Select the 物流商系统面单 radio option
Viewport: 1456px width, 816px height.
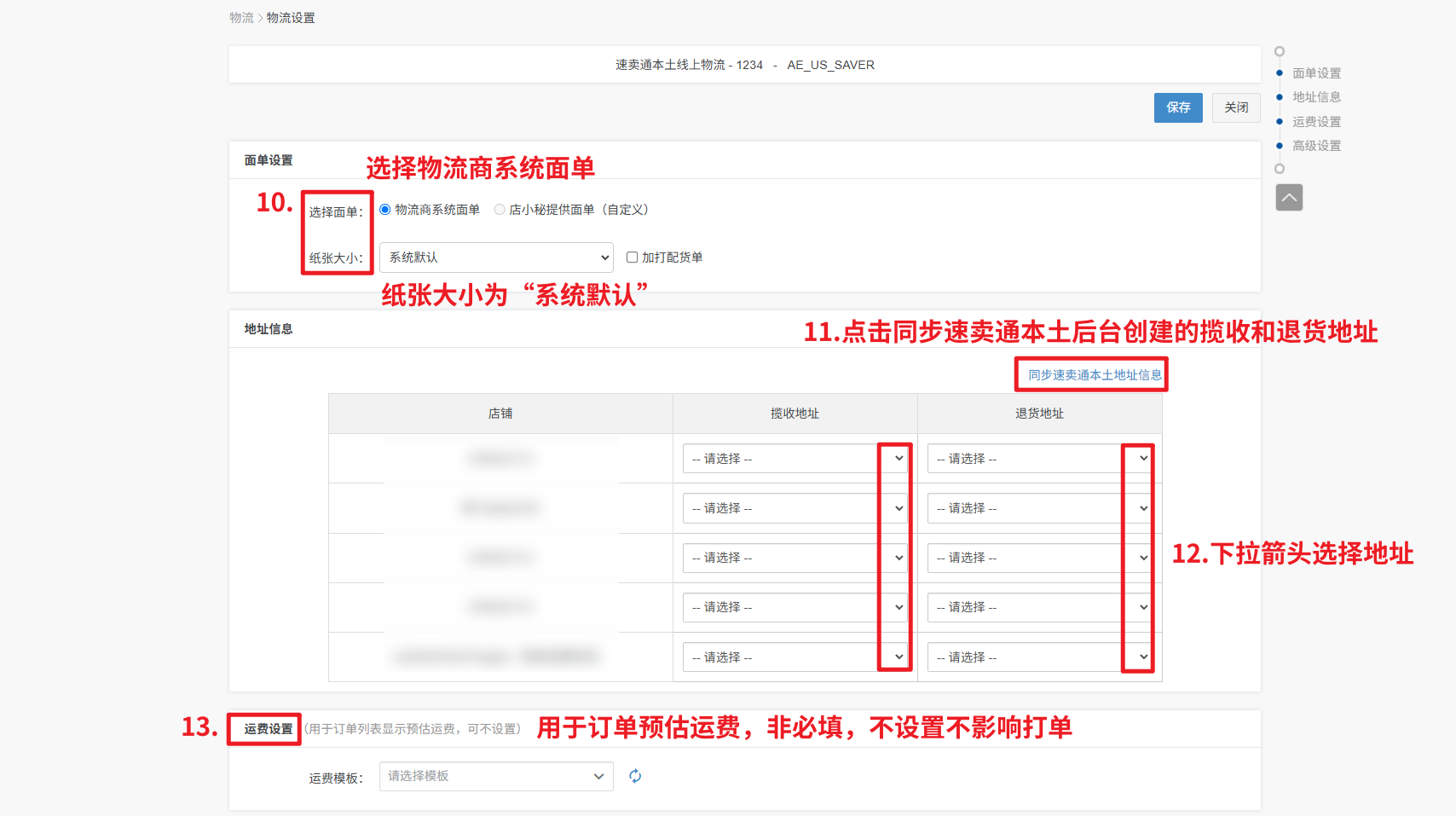coord(385,210)
